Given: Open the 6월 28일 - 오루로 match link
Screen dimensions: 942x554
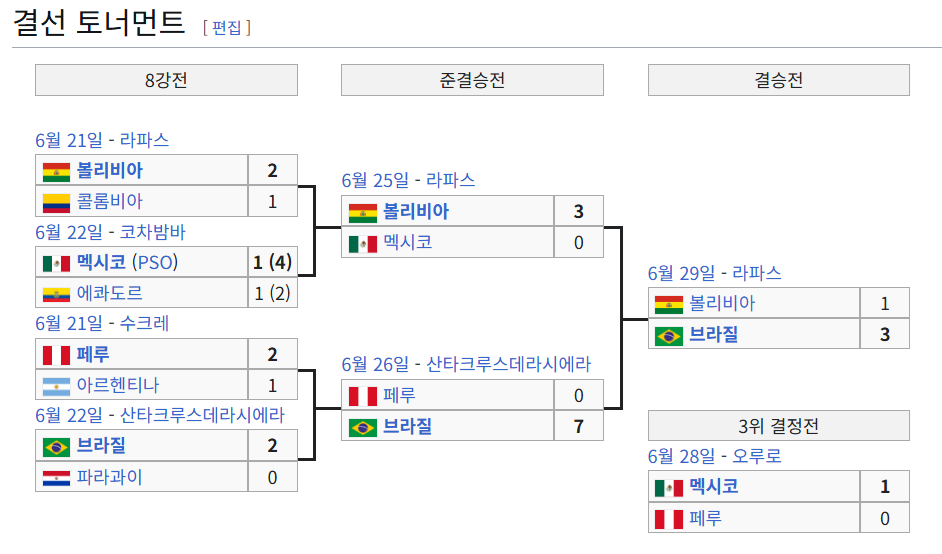Looking at the screenshot, I should click(x=714, y=457).
